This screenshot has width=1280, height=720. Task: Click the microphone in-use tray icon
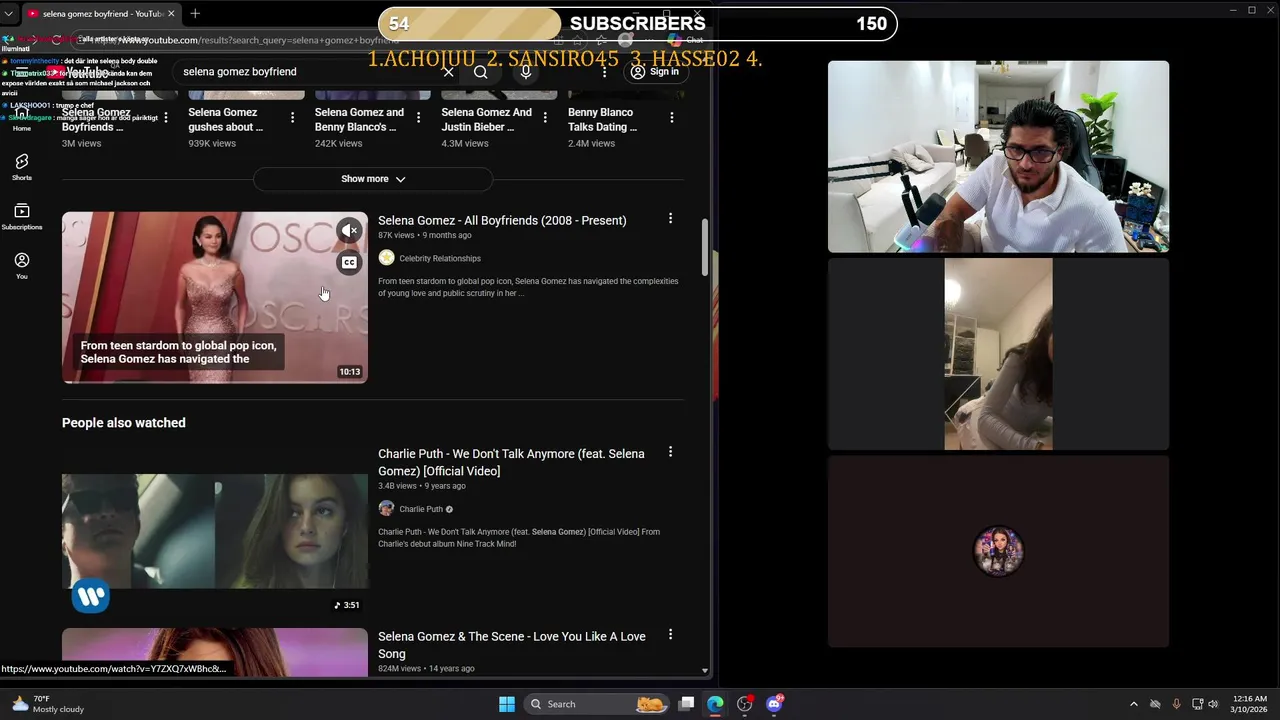[x=1176, y=704]
